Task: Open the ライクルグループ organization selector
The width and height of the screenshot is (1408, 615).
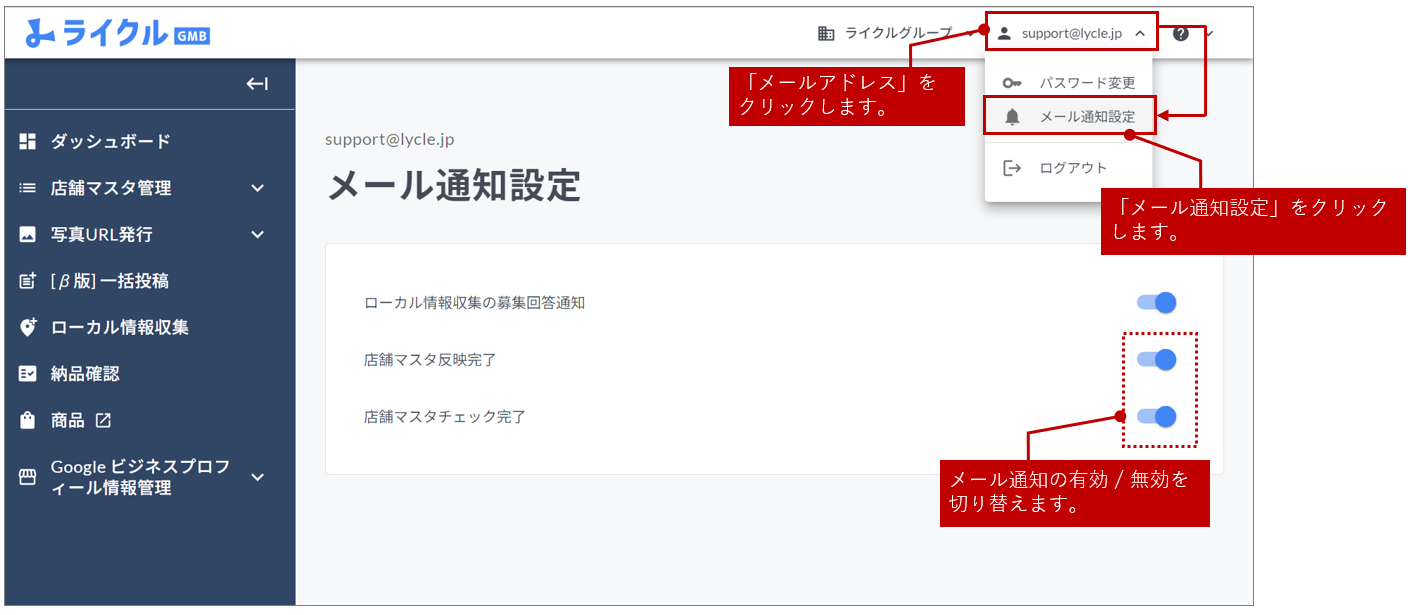Action: (x=886, y=33)
